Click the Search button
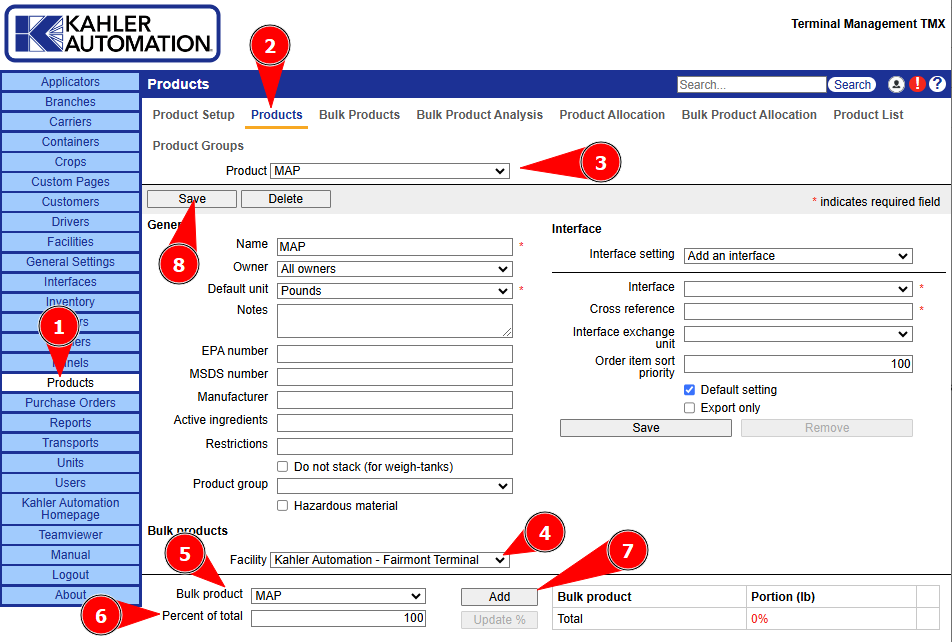Screen dimensions: 952x642 tap(852, 84)
